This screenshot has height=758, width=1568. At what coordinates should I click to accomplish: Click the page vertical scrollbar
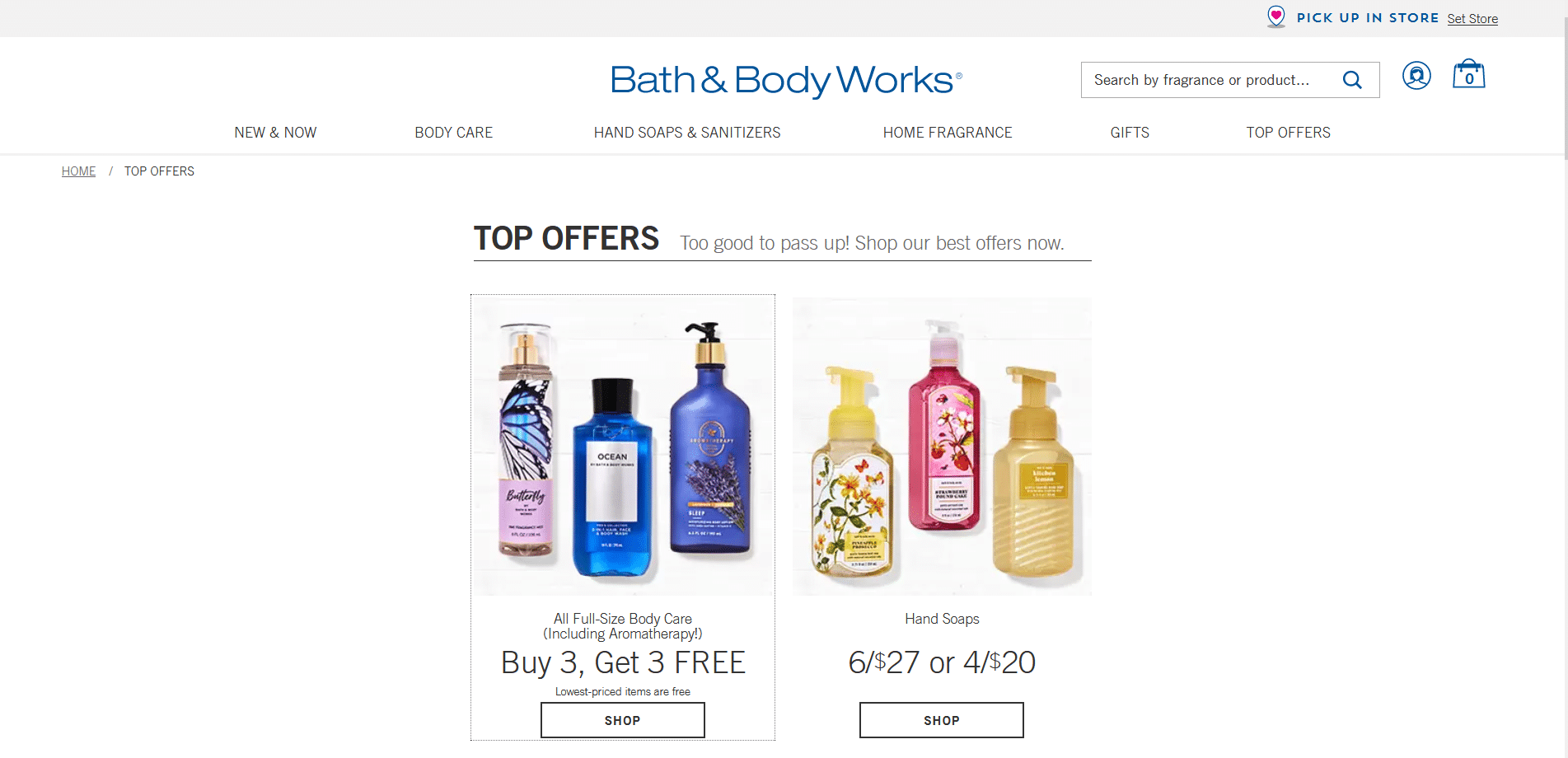pyautogui.click(x=1563, y=379)
